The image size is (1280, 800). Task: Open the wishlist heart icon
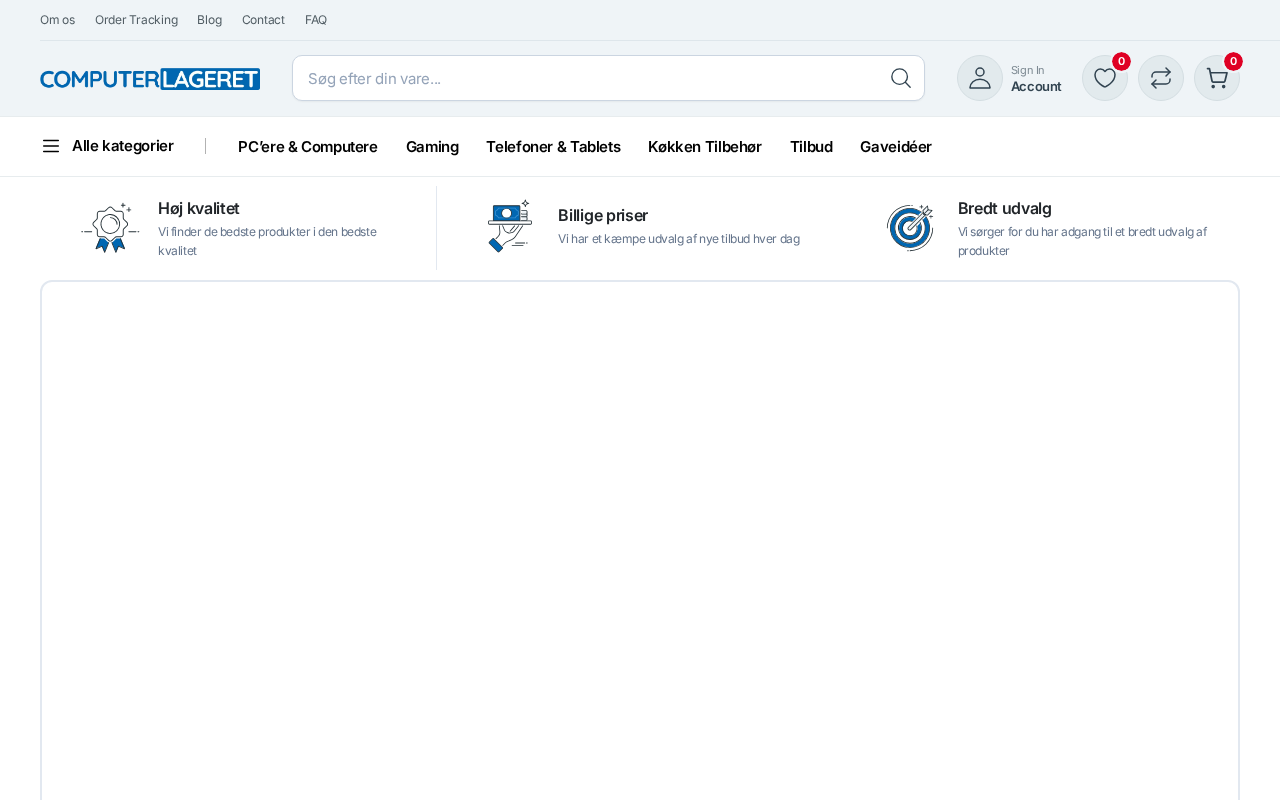pyautogui.click(x=1104, y=78)
